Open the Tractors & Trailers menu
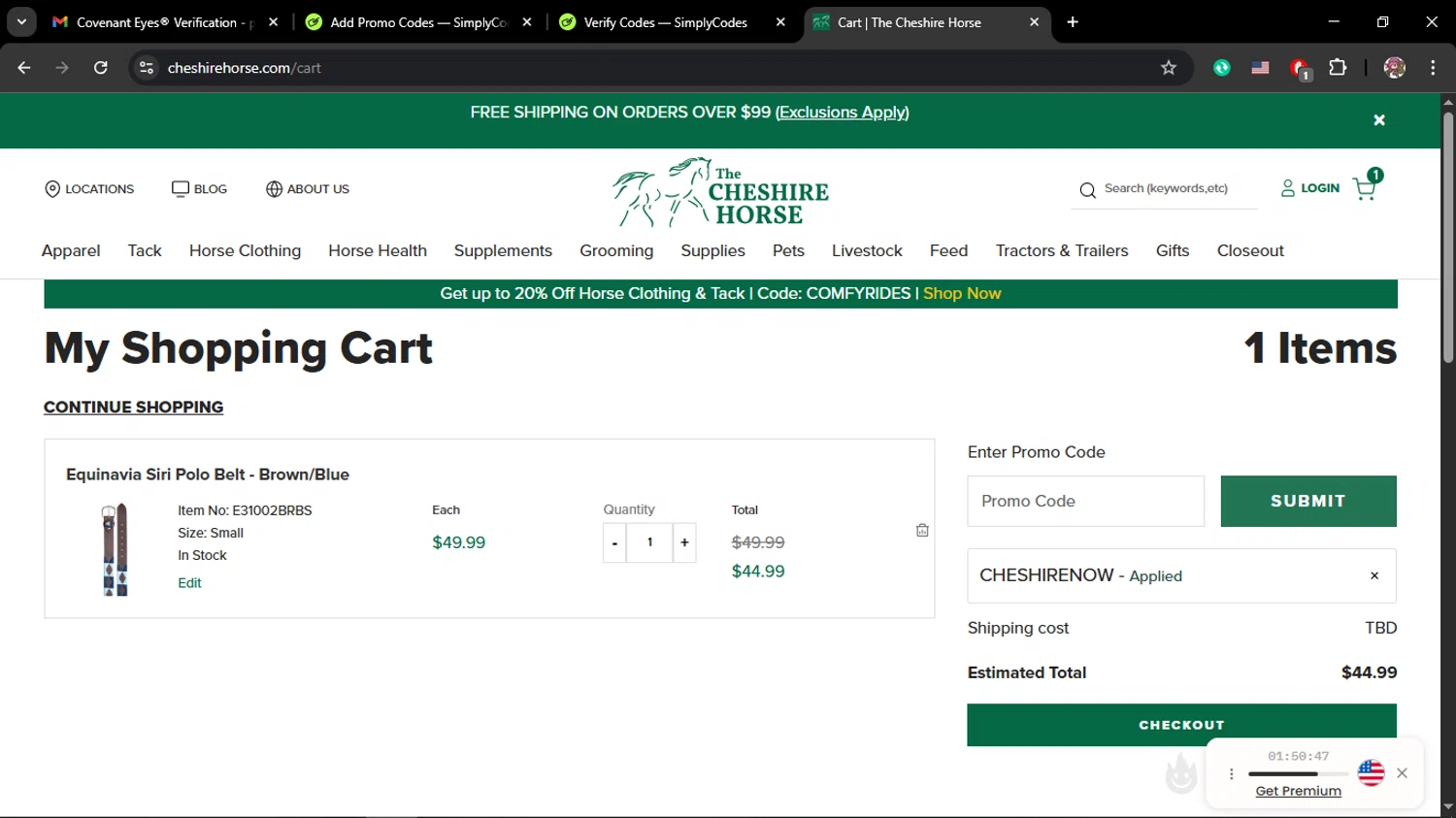 point(1062,250)
